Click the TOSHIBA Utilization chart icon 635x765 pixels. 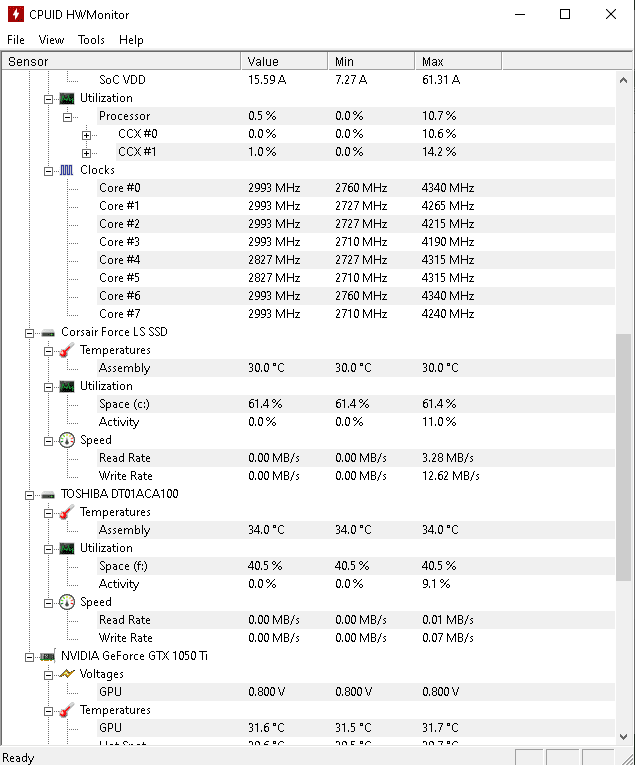coord(67,548)
